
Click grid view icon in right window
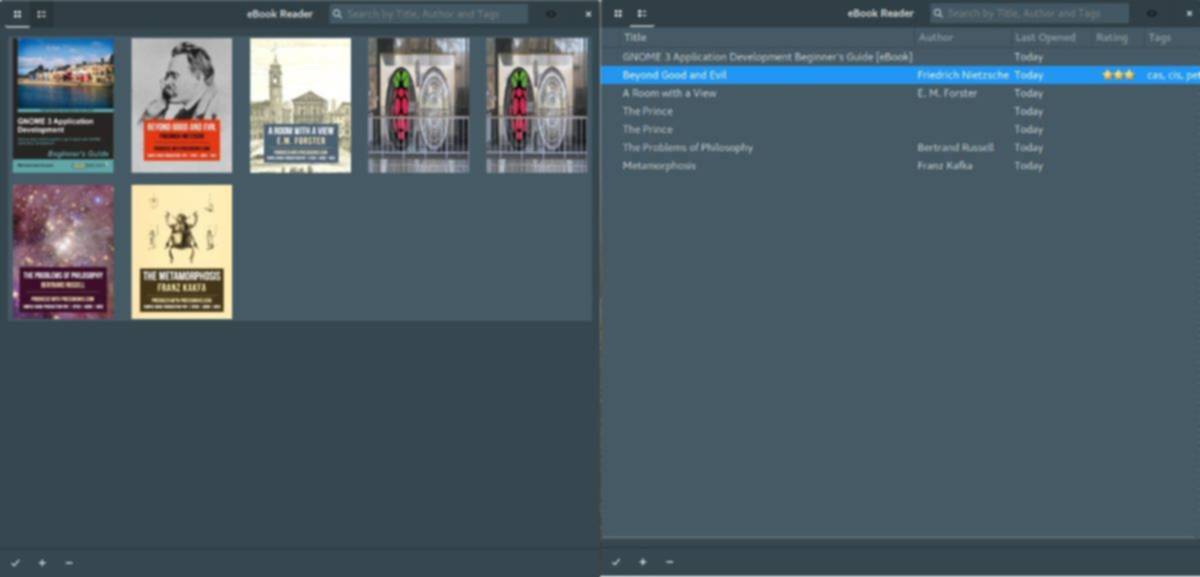coord(618,14)
